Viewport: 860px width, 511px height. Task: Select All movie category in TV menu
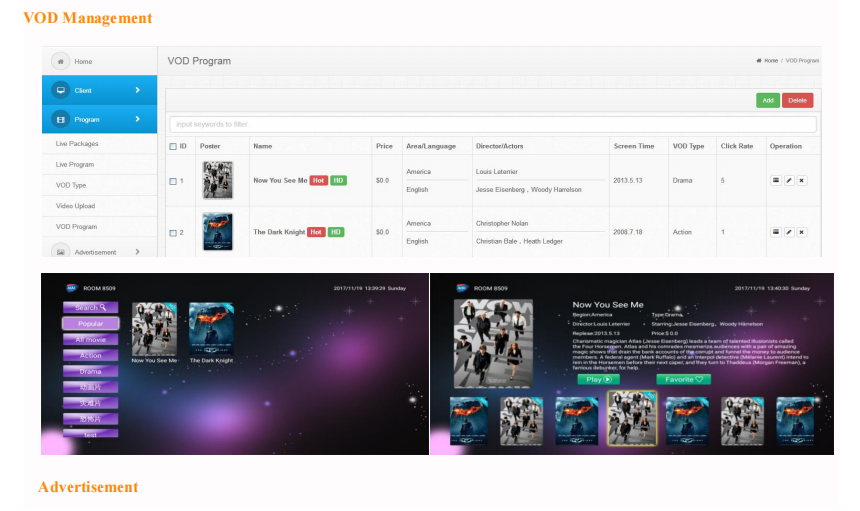(90, 339)
